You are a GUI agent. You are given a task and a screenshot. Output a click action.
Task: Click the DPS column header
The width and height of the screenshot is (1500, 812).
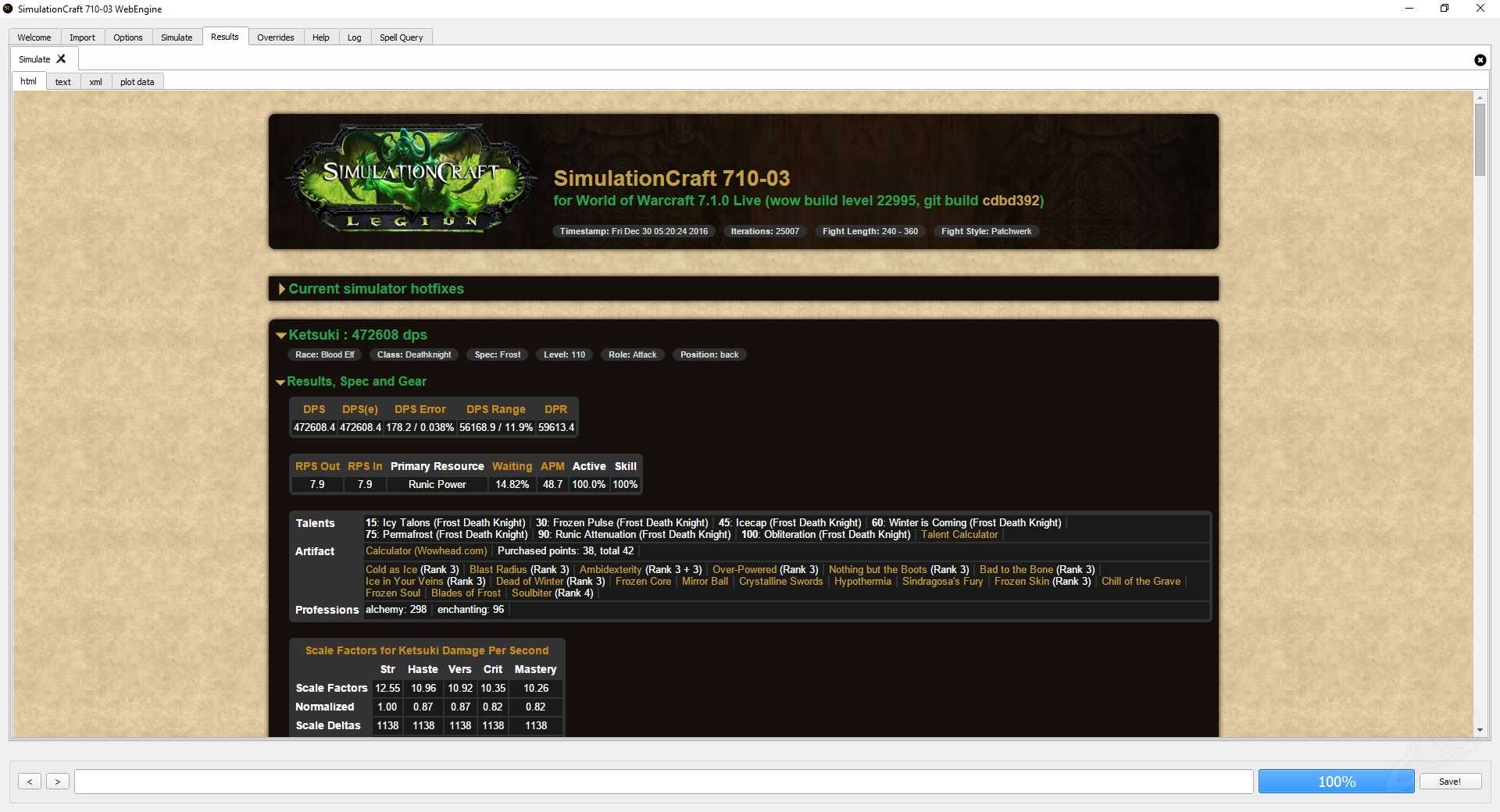point(314,409)
